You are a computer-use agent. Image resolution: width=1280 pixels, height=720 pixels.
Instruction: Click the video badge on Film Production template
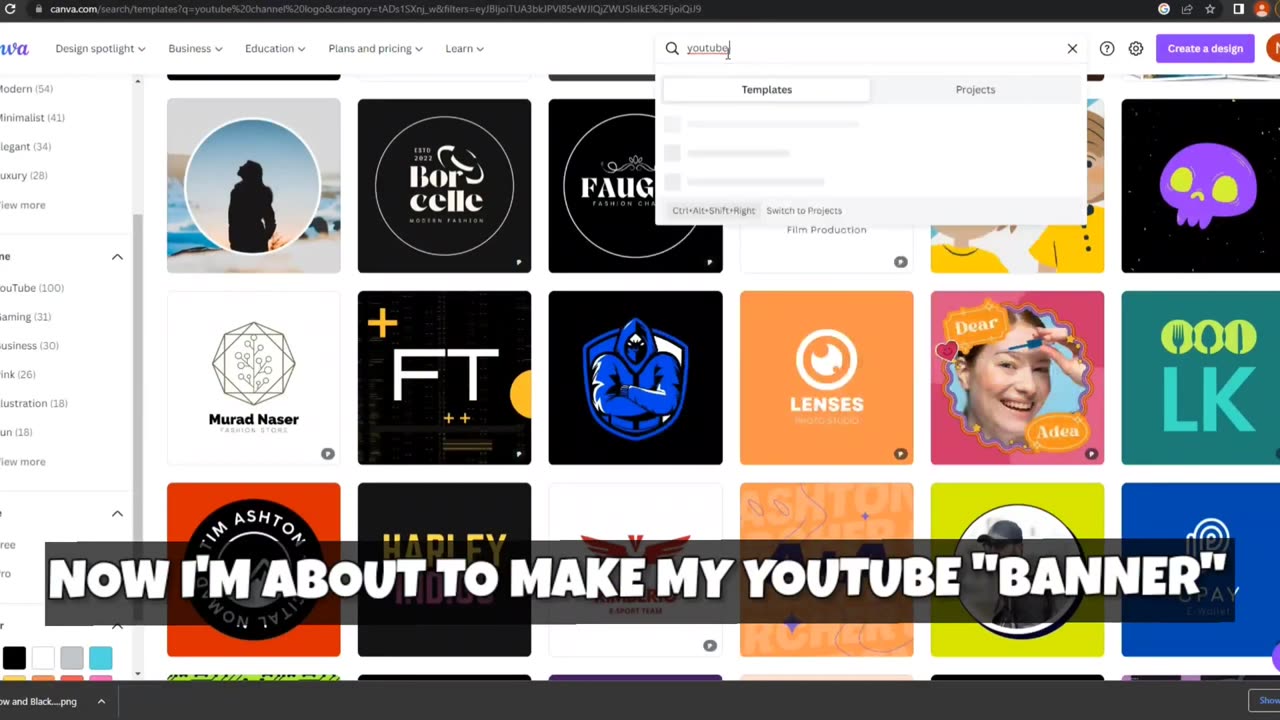900,262
